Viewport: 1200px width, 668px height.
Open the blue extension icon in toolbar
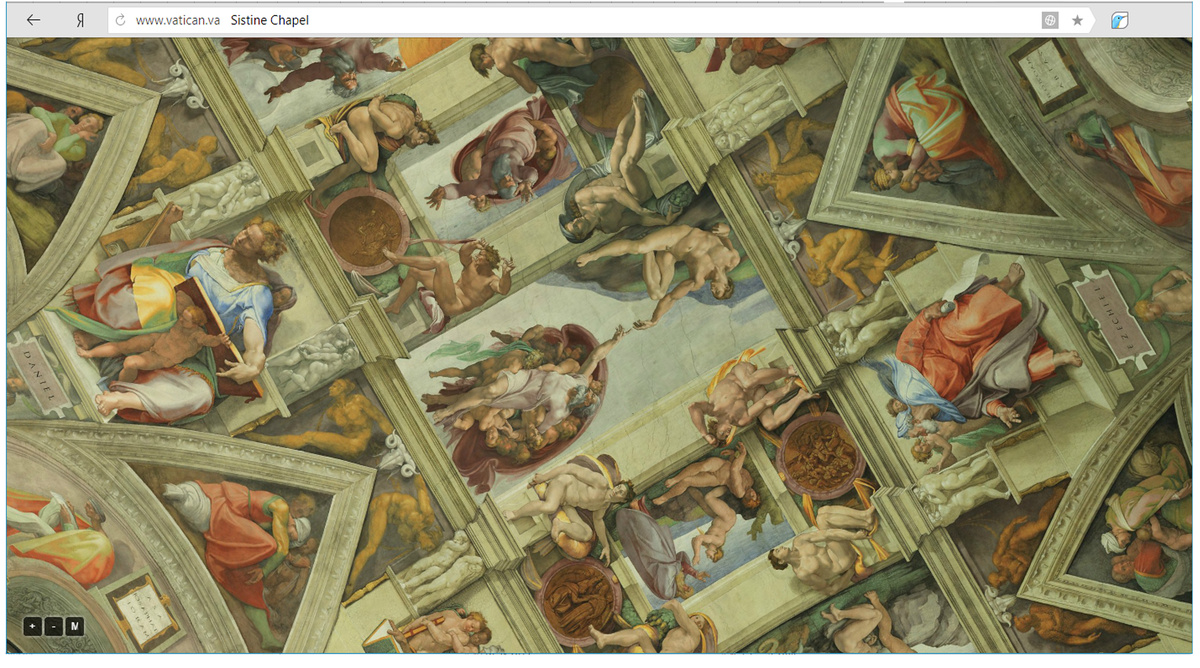pos(1120,20)
